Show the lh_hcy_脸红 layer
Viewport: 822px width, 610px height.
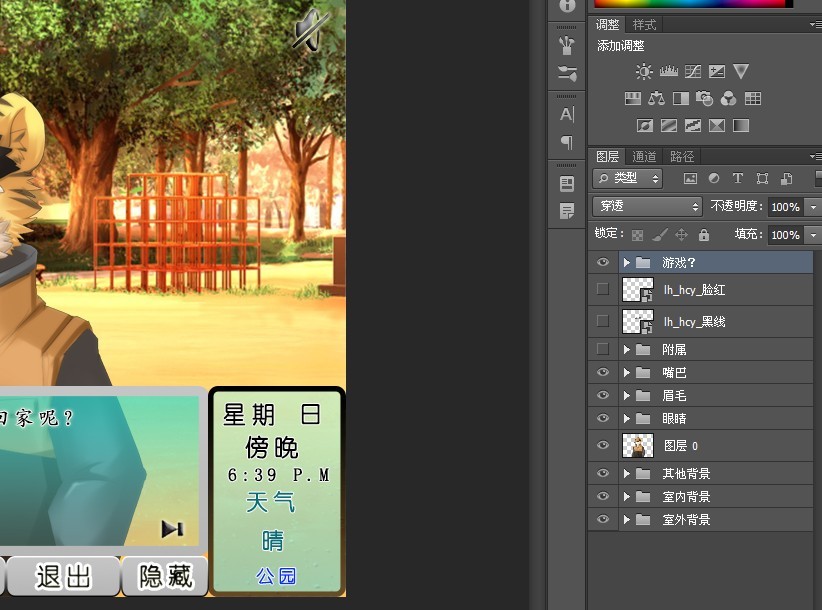[x=602, y=289]
